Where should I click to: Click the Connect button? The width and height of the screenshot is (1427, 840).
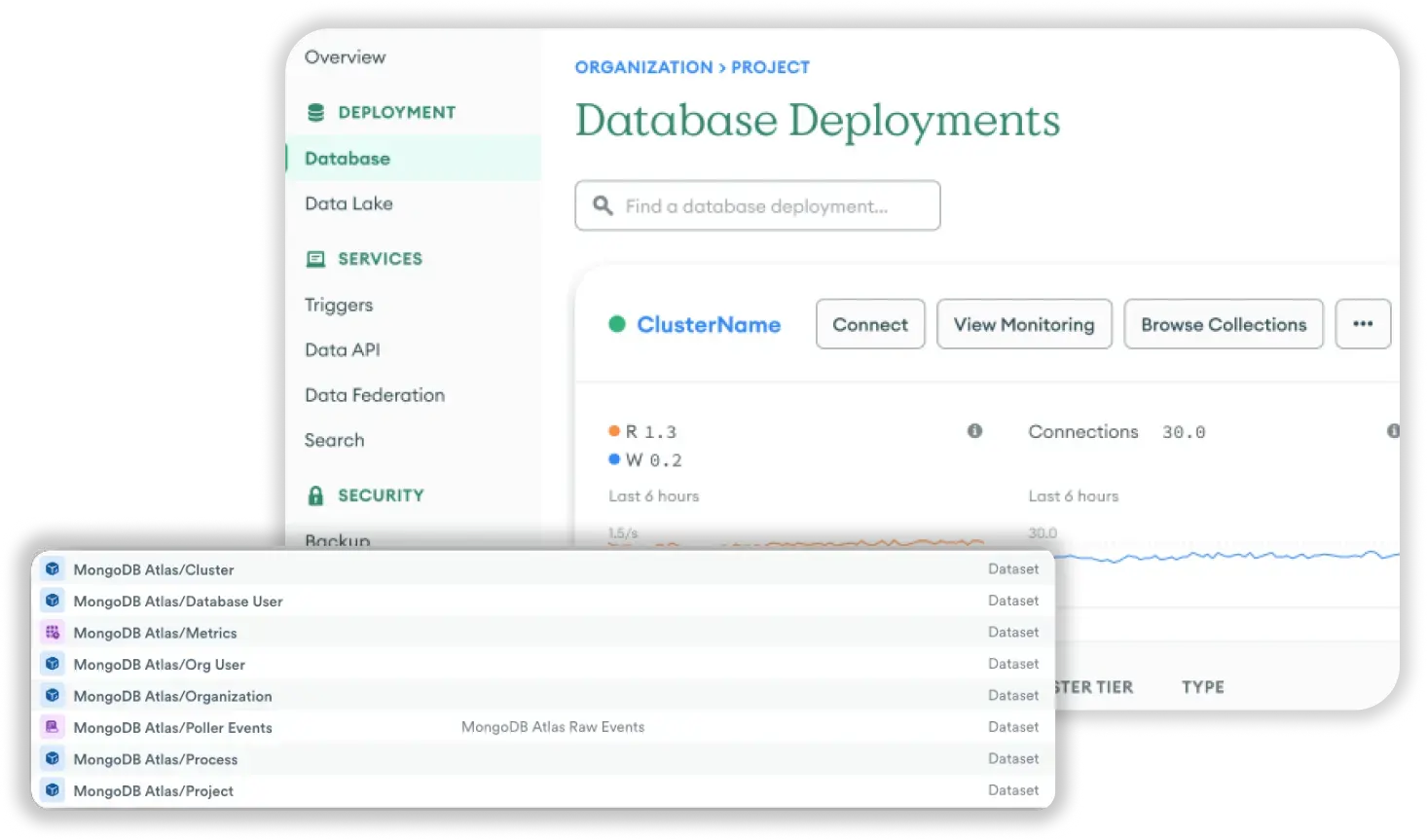click(x=869, y=324)
